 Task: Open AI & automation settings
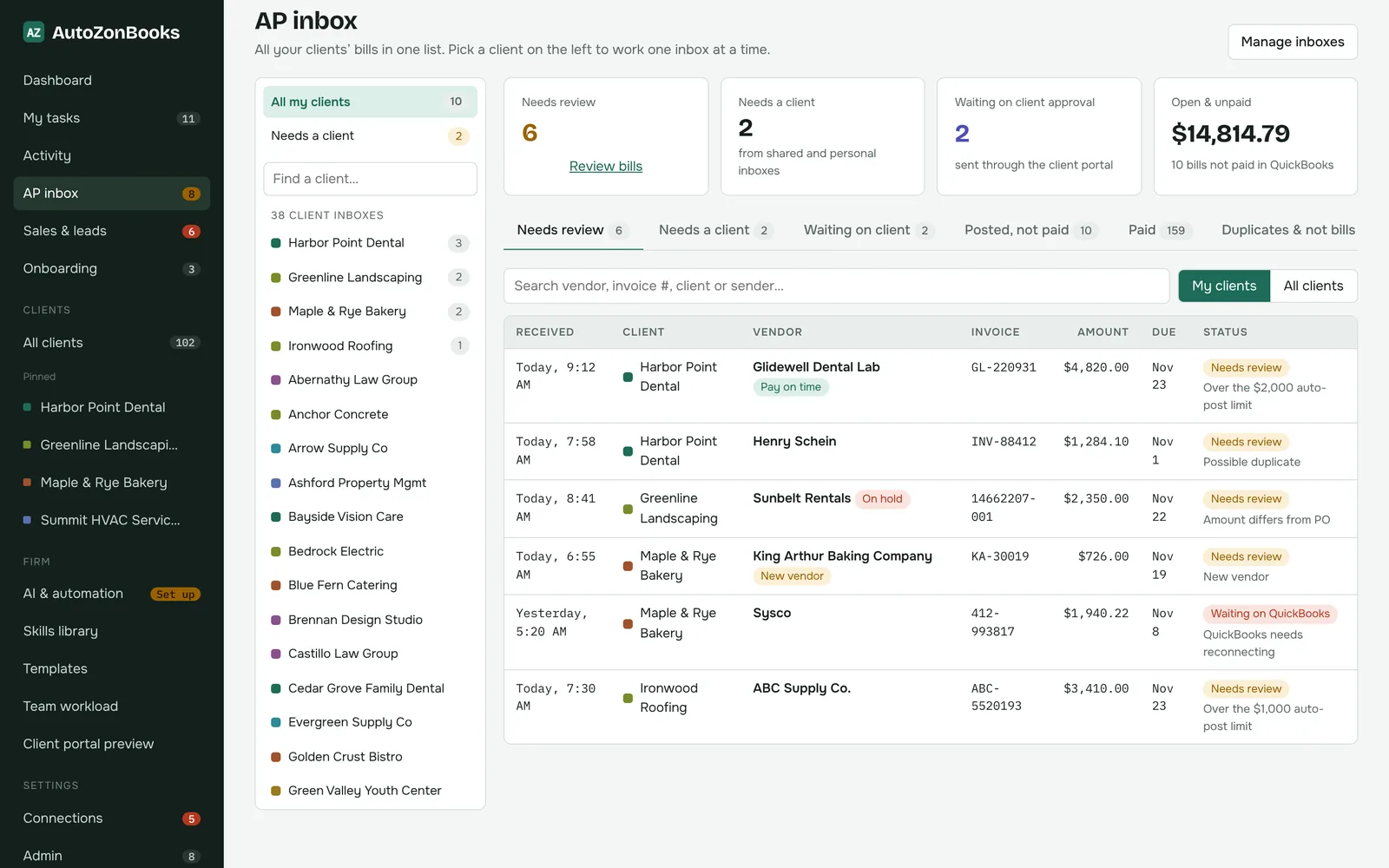tap(112, 594)
